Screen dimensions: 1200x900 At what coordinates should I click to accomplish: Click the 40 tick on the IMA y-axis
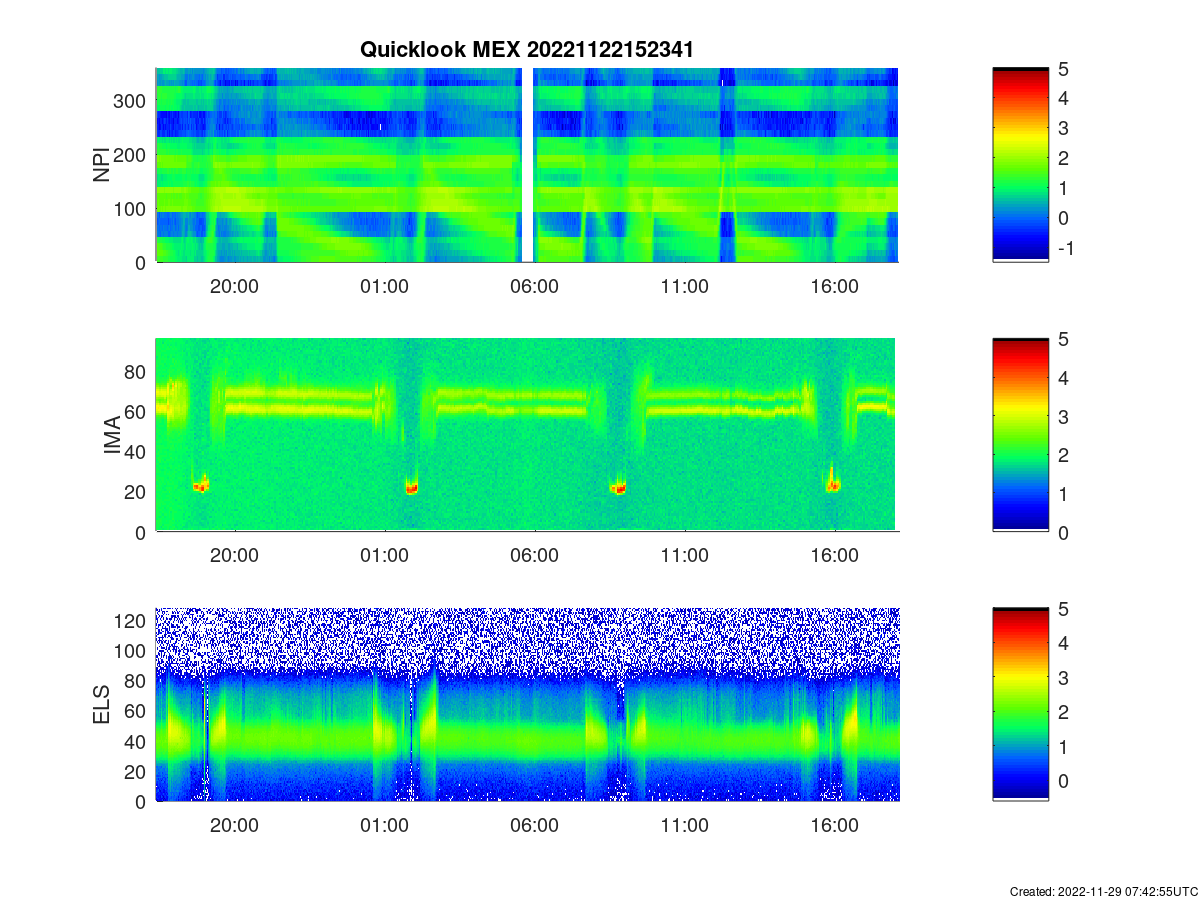pyautogui.click(x=137, y=452)
